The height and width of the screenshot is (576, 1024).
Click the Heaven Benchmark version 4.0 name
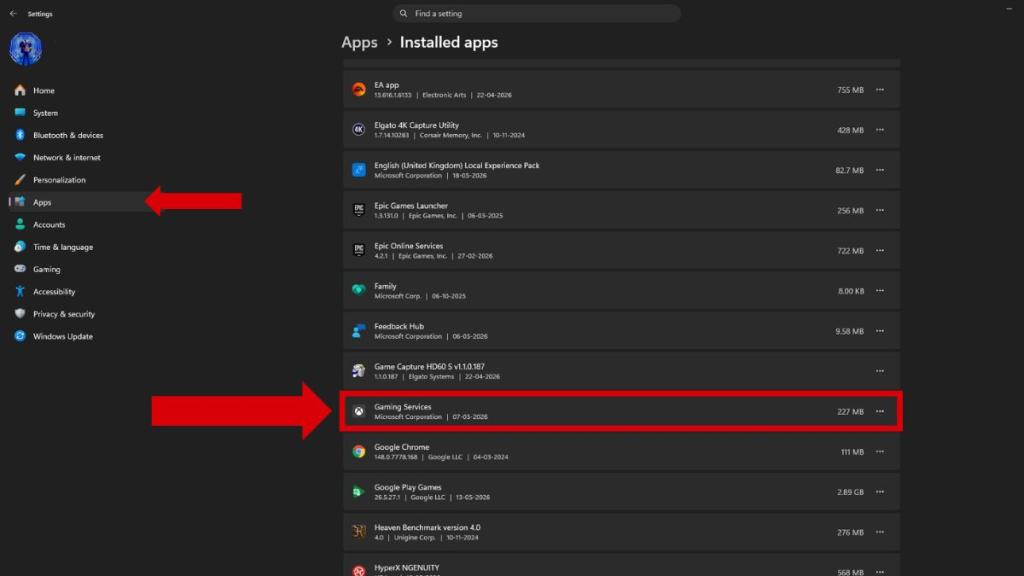(427, 528)
